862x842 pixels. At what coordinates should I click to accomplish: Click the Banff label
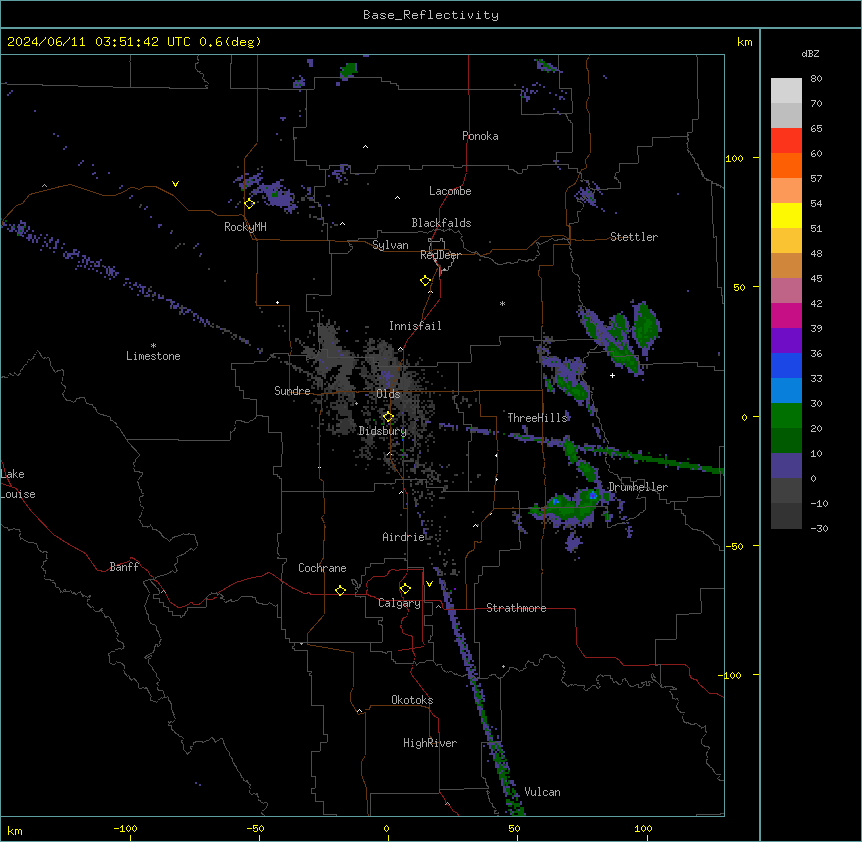click(124, 567)
